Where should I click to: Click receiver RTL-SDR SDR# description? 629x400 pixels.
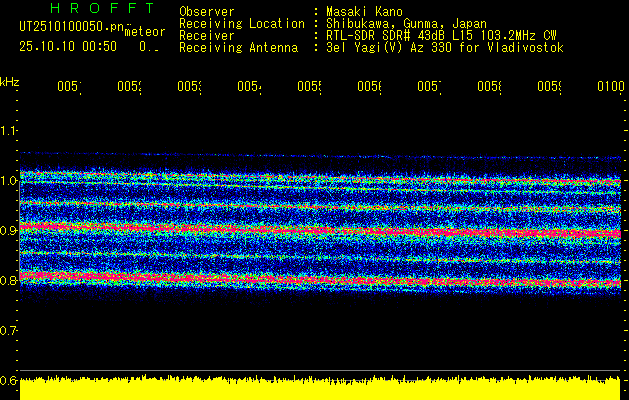point(441,36)
